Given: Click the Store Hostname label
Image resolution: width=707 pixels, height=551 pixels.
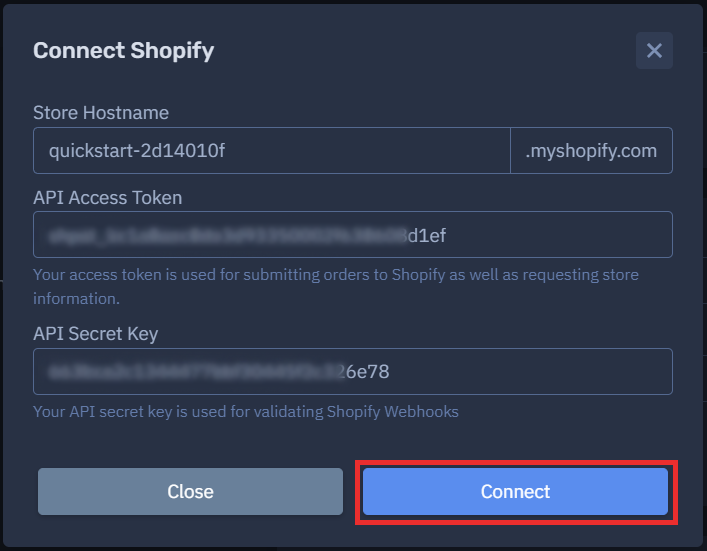Looking at the screenshot, I should pyautogui.click(x=100, y=112).
